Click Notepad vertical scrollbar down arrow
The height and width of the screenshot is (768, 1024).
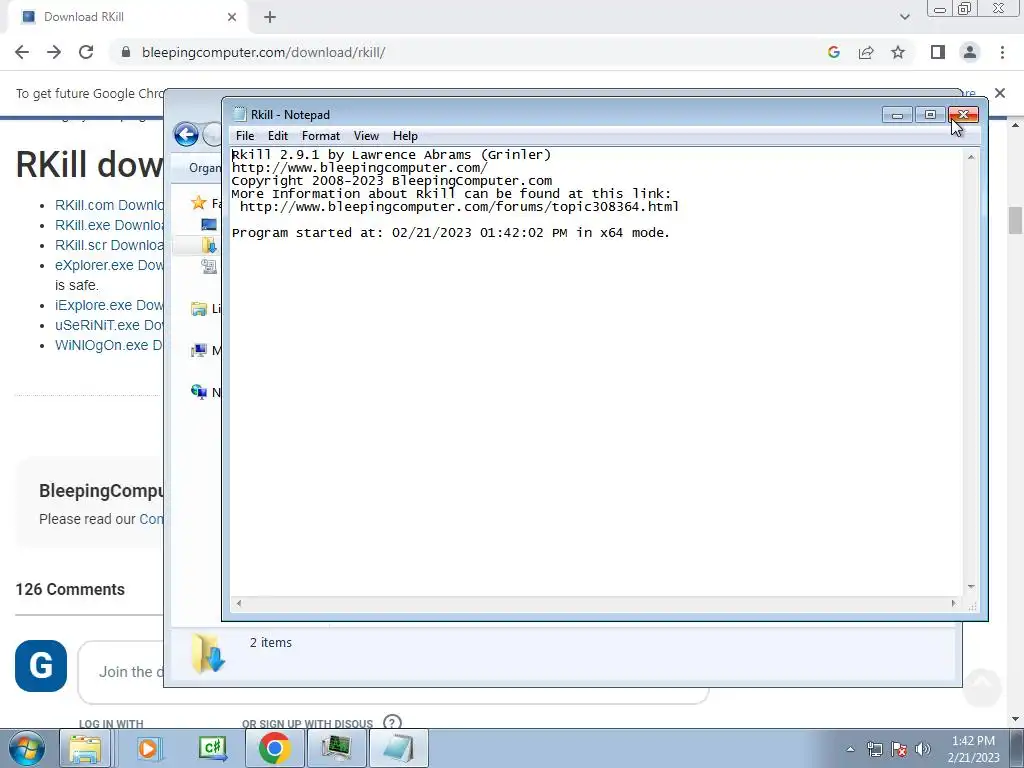[x=971, y=586]
